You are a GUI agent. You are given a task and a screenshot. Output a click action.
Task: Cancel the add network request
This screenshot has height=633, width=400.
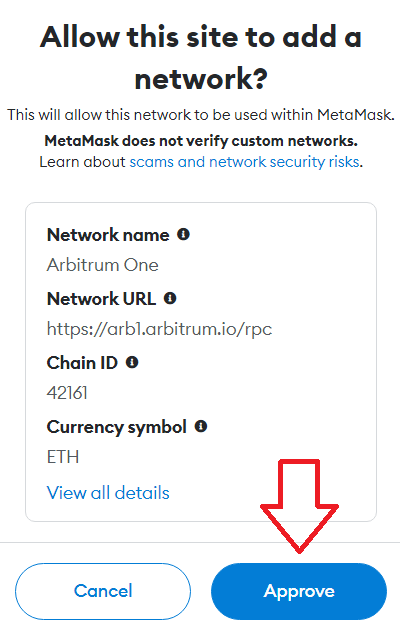click(103, 591)
